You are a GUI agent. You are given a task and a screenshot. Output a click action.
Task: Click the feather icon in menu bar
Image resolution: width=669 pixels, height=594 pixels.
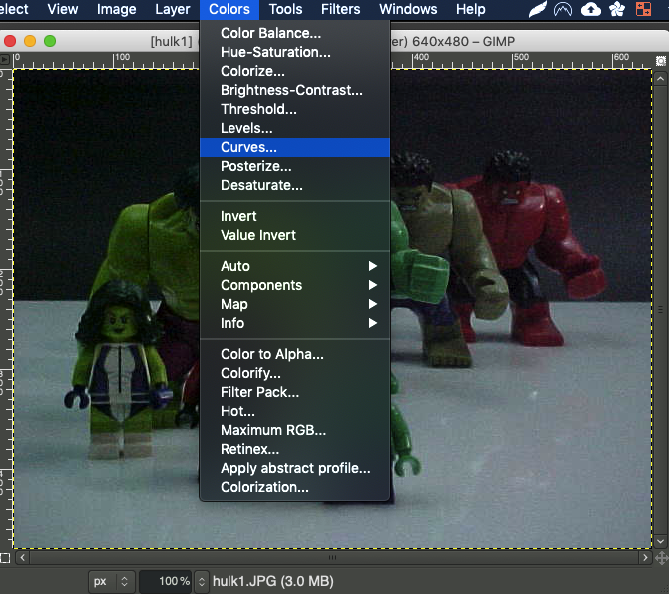(x=538, y=9)
